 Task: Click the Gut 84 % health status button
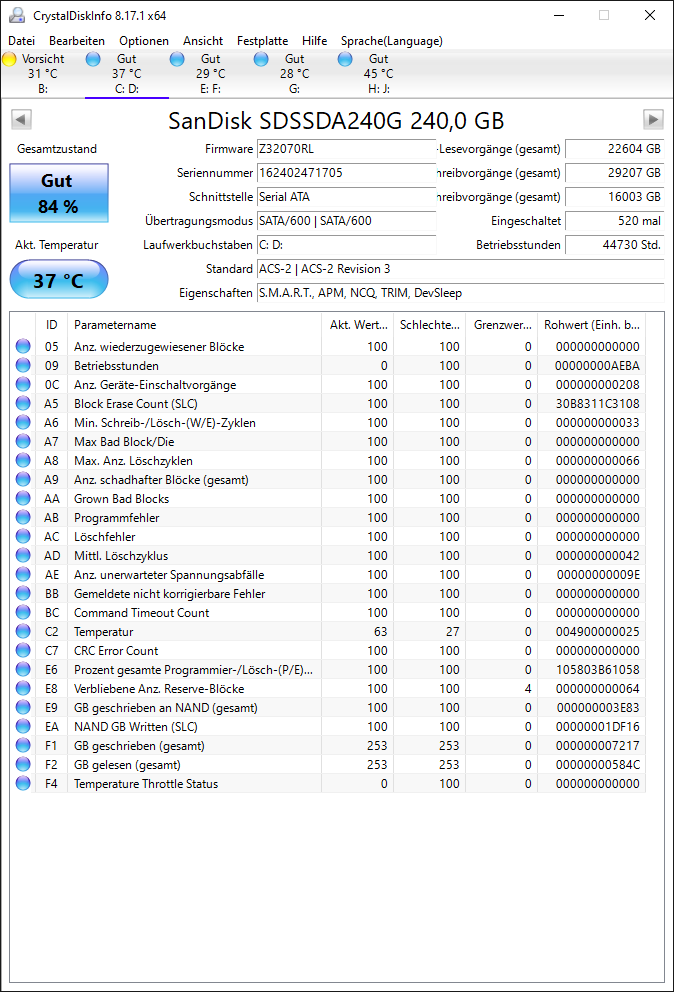(59, 193)
